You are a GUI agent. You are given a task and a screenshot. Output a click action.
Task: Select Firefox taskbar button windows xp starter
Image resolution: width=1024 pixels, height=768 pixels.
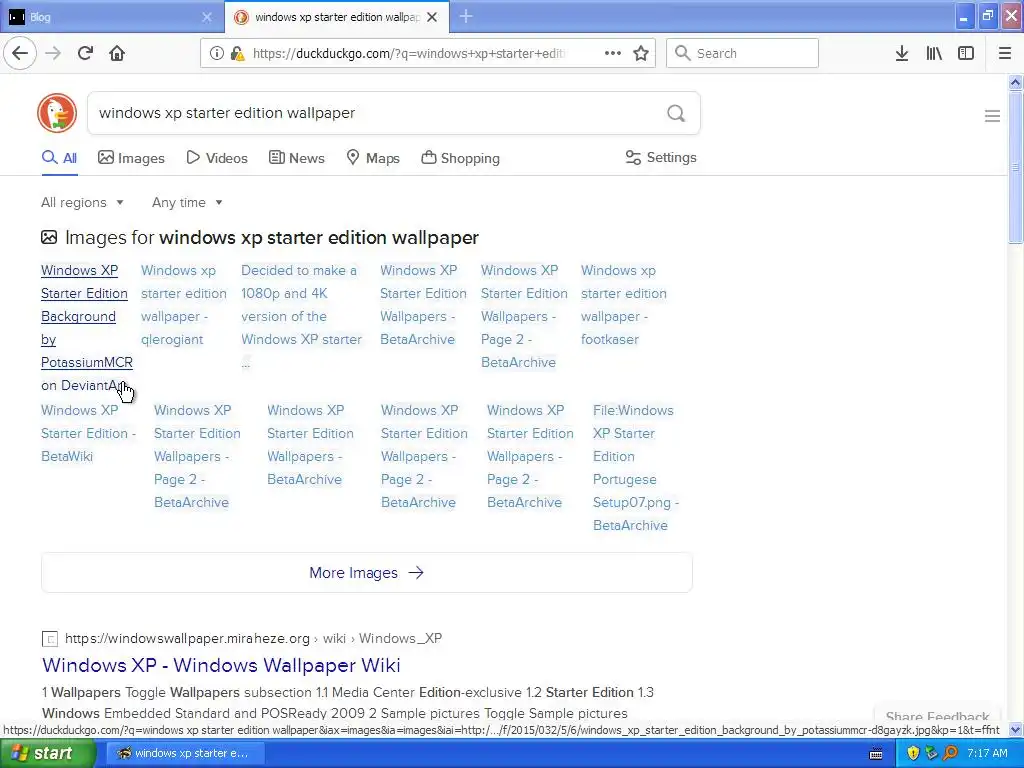pos(185,753)
